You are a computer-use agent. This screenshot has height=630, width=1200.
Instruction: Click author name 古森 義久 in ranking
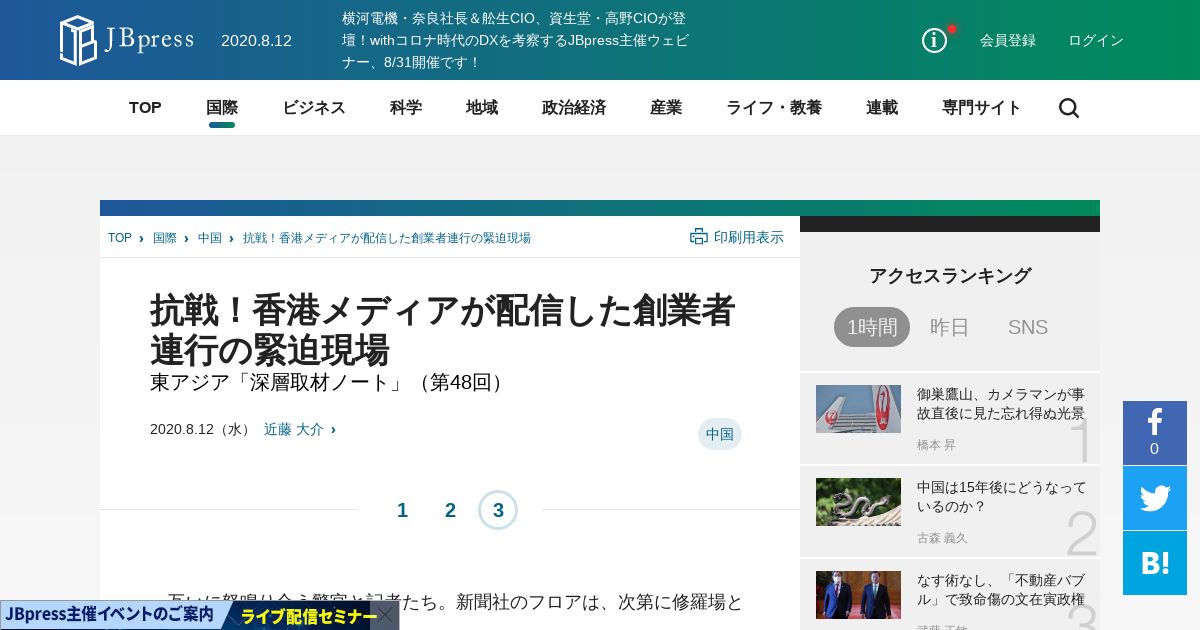(x=942, y=538)
